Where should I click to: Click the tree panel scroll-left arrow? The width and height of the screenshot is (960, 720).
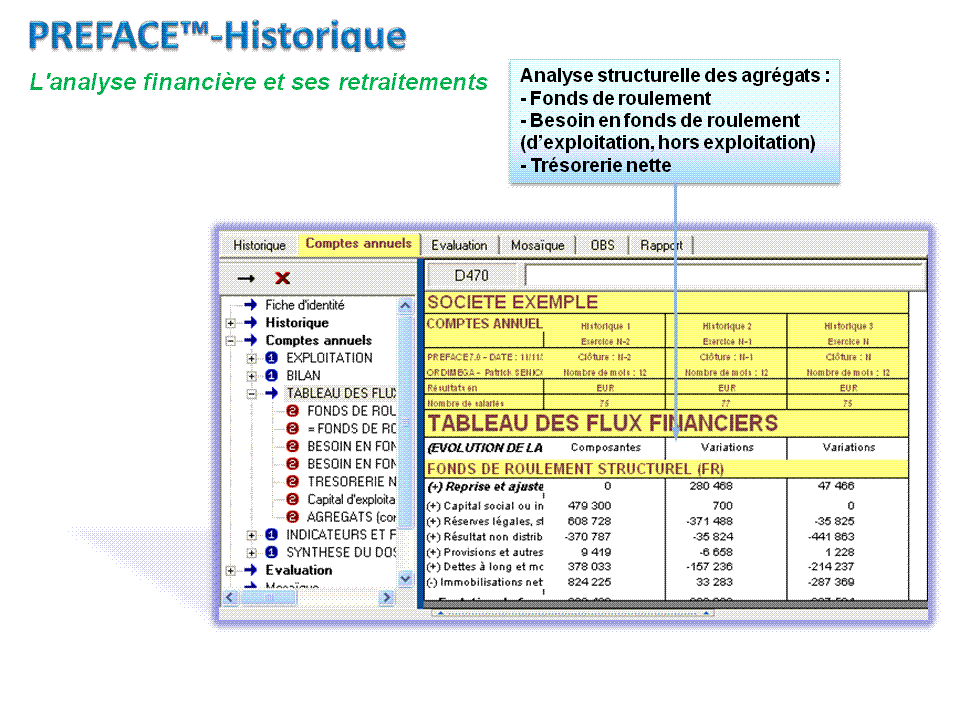tap(230, 598)
